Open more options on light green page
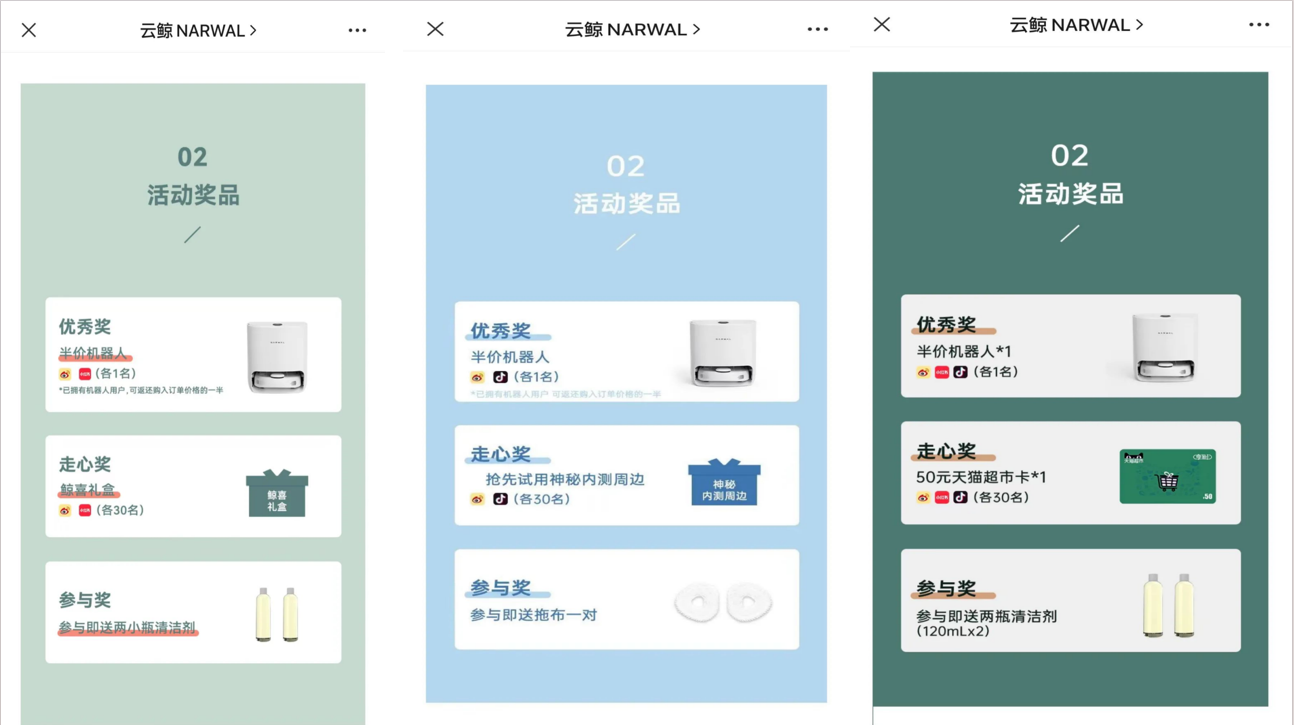Viewport: 1294px width, 725px height. (x=357, y=30)
